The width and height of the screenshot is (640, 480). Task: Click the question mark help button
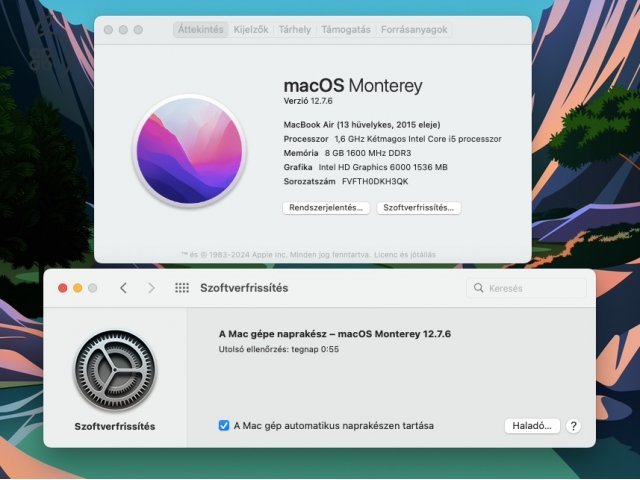(x=573, y=426)
